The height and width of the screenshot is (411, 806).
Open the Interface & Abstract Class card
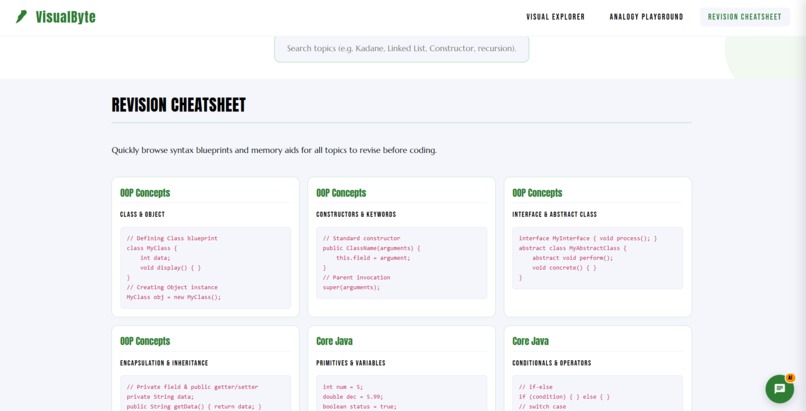tap(598, 247)
